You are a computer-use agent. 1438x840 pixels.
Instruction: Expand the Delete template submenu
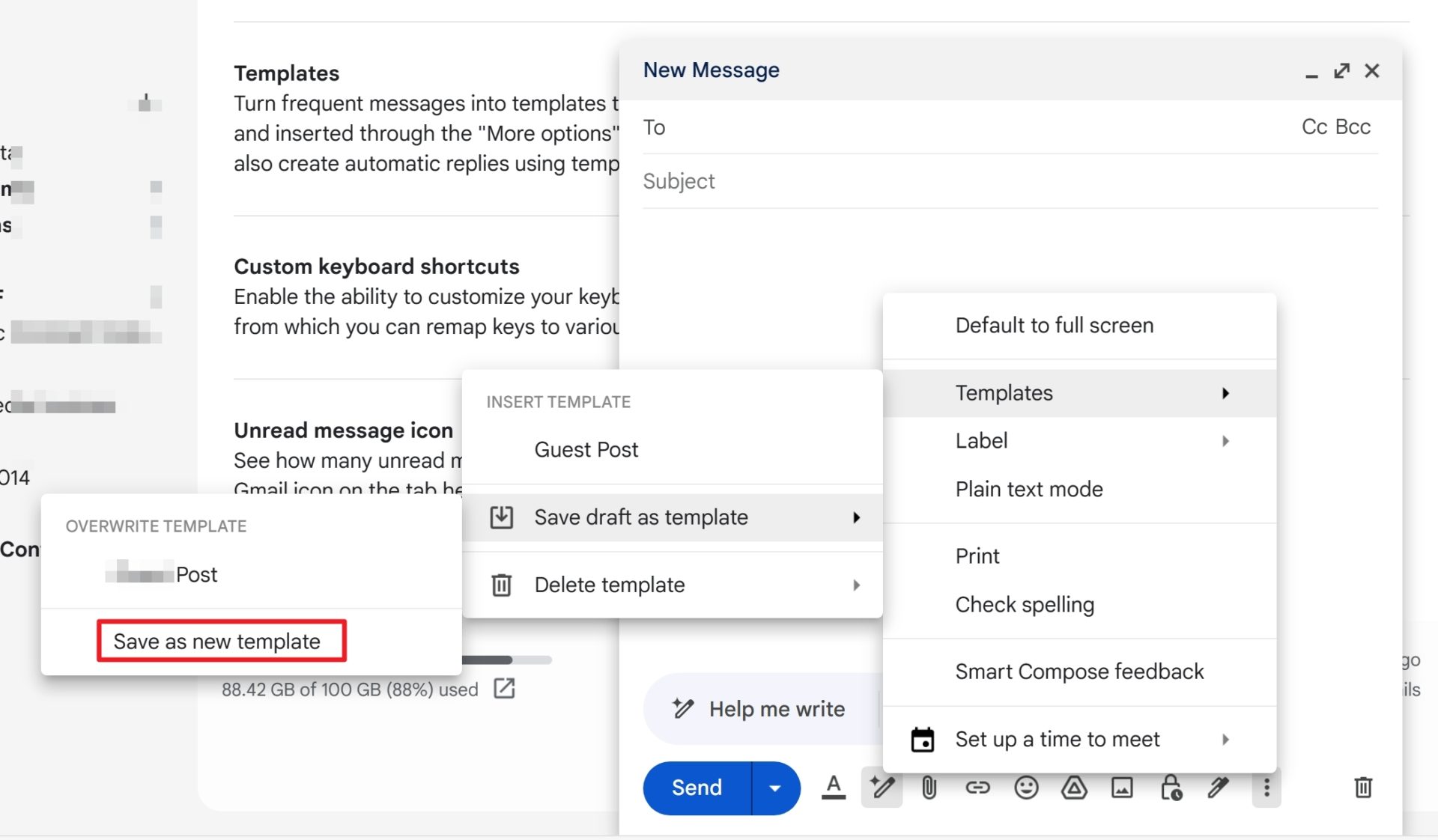(x=672, y=585)
